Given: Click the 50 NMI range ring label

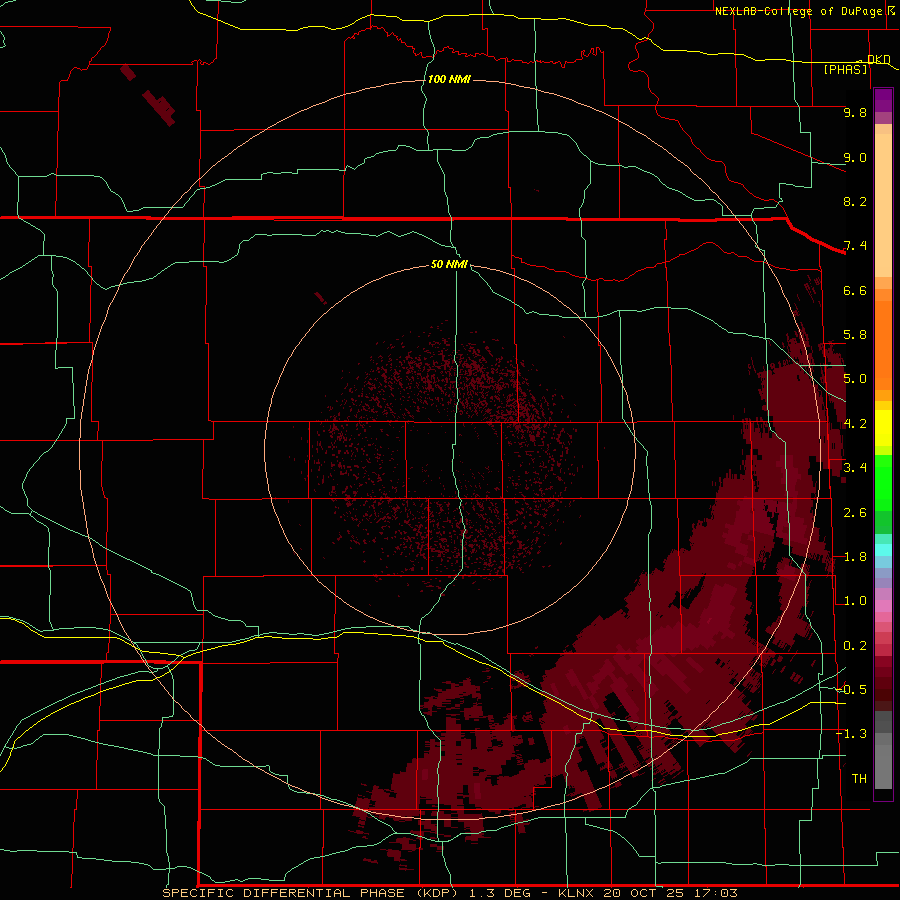Looking at the screenshot, I should pos(449,264).
